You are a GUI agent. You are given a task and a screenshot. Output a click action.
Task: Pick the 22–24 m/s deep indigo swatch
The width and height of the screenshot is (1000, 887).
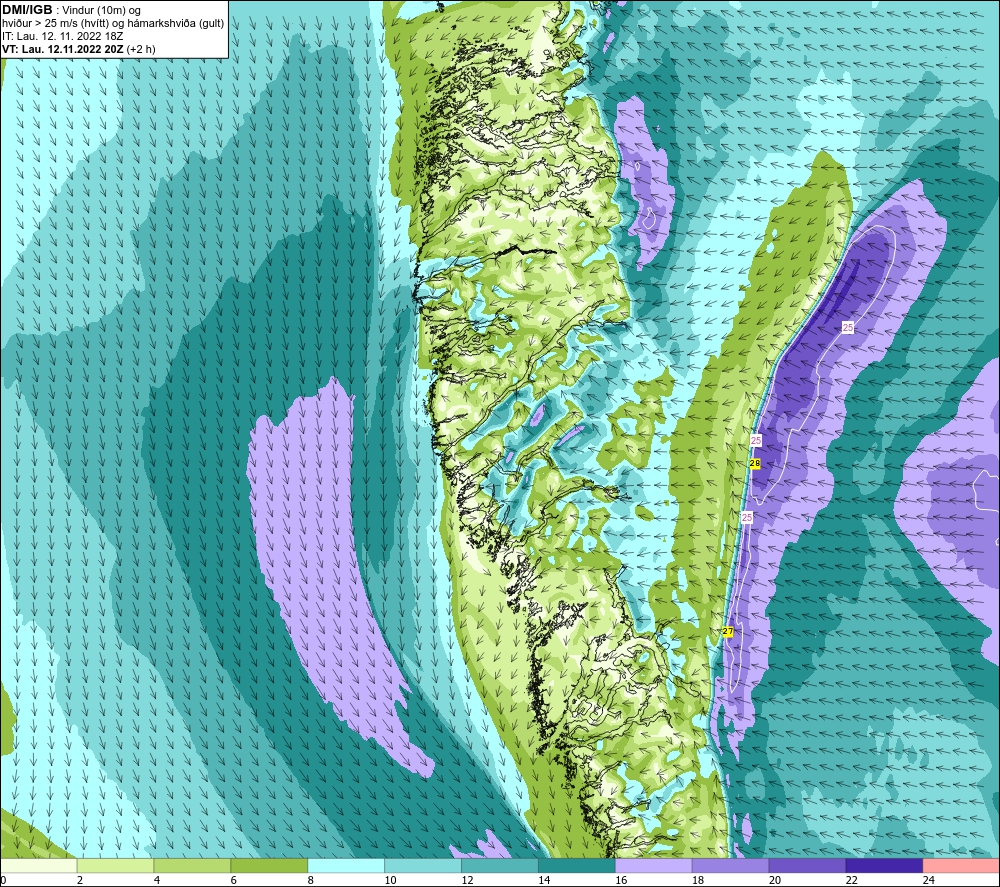coord(885,865)
